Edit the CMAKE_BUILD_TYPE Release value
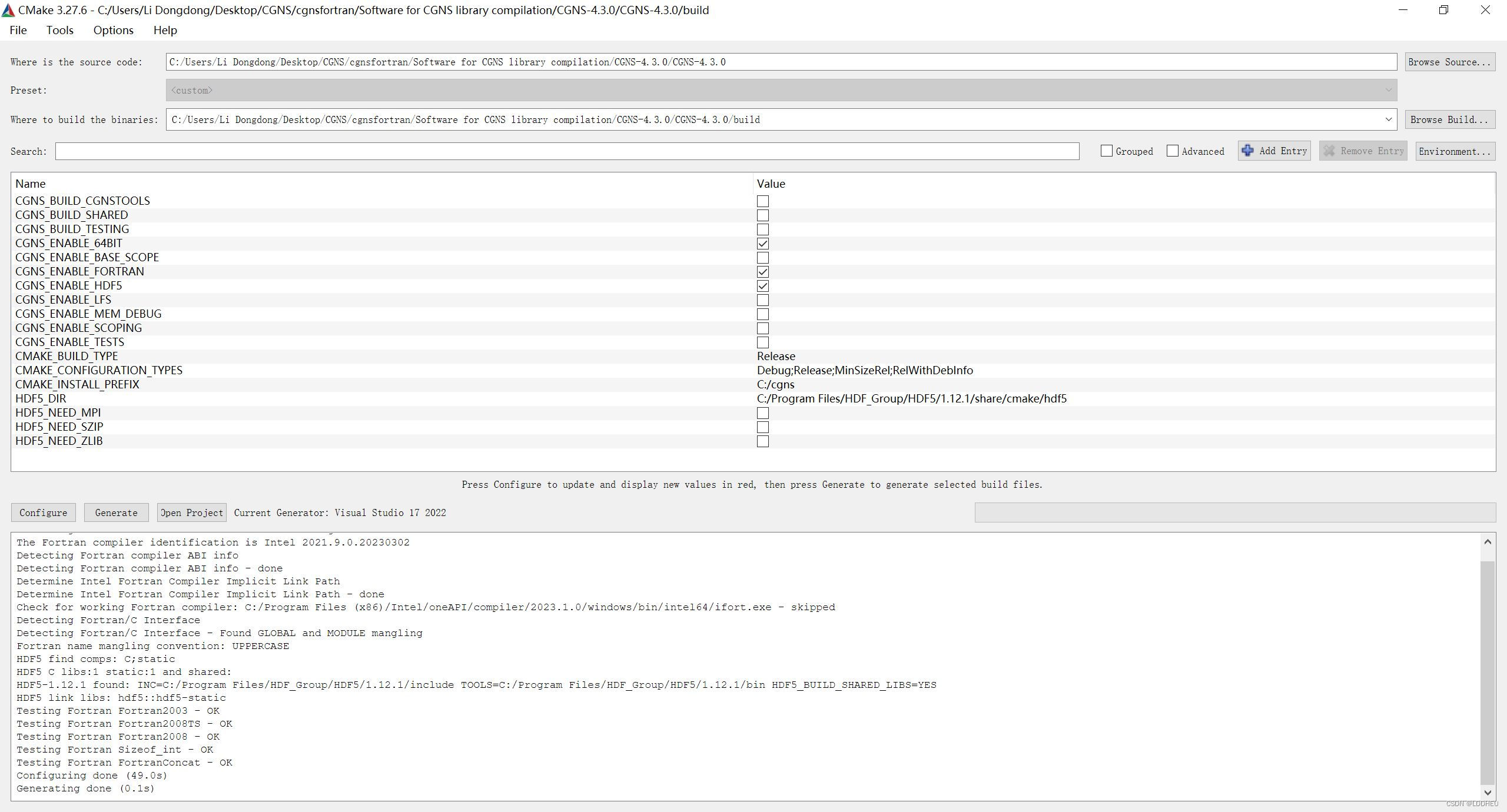This screenshot has width=1507, height=812. point(776,356)
